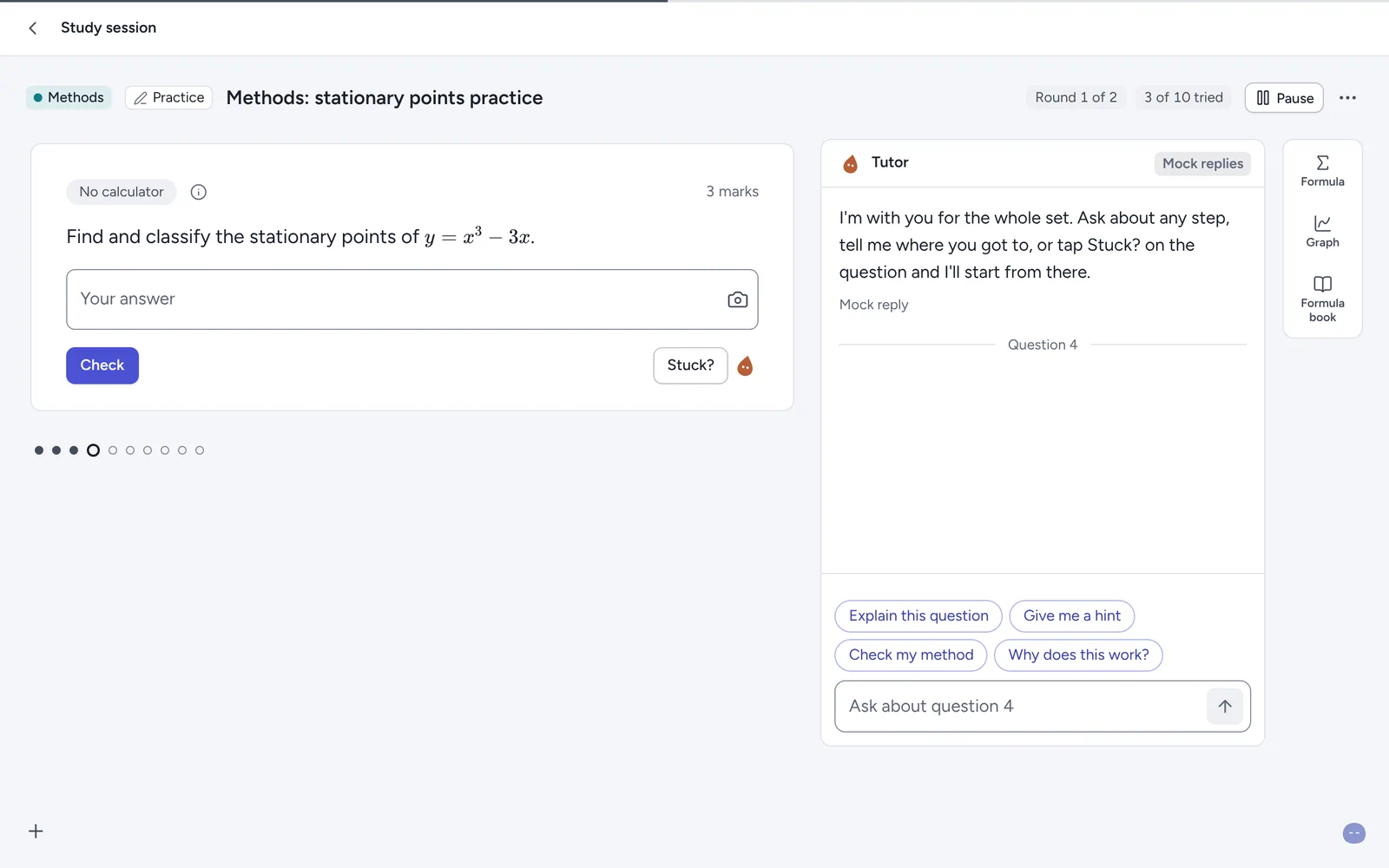The image size is (1389, 868).
Task: Click the Mock replies badge
Action: point(1202,164)
